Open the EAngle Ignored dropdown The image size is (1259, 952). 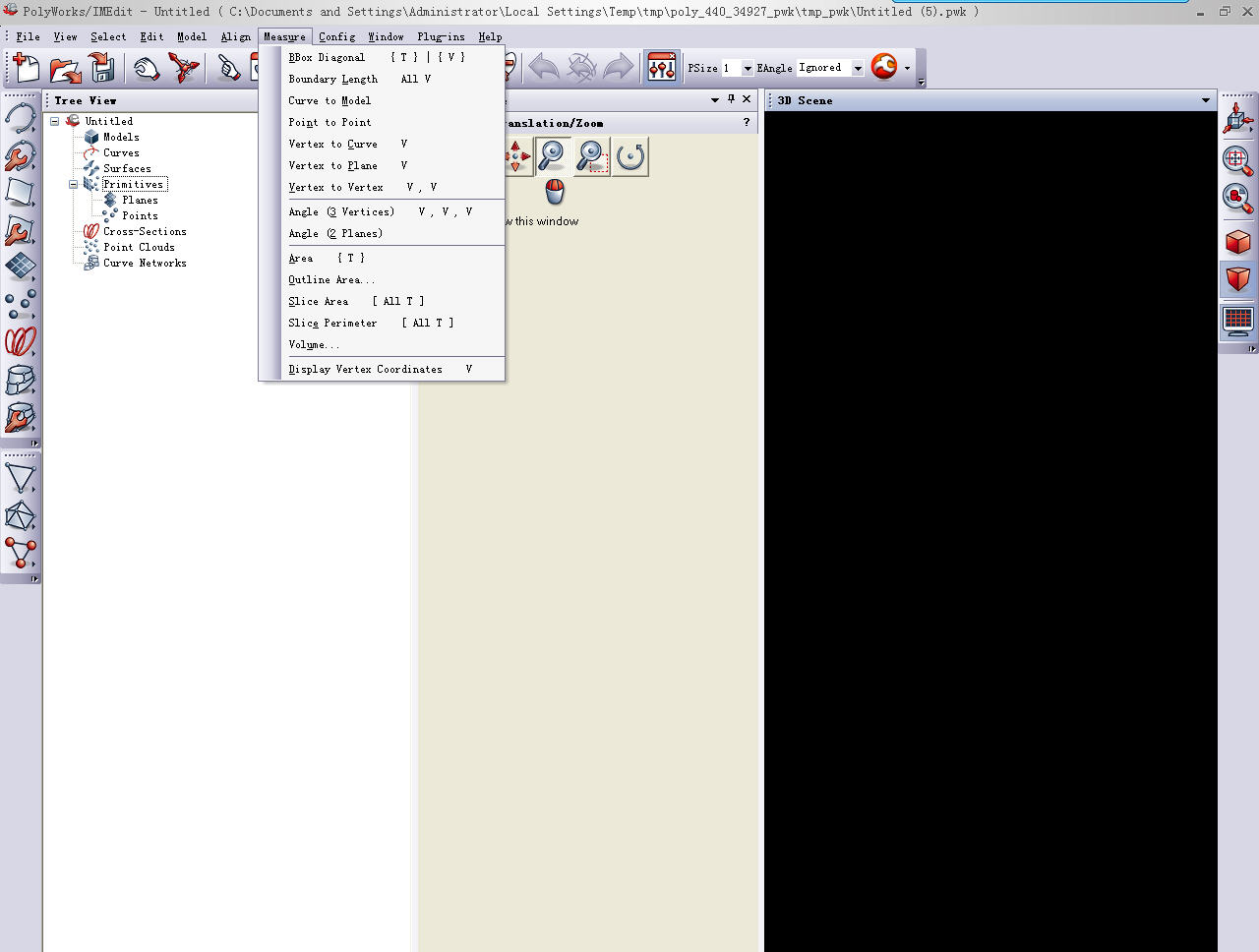point(858,68)
